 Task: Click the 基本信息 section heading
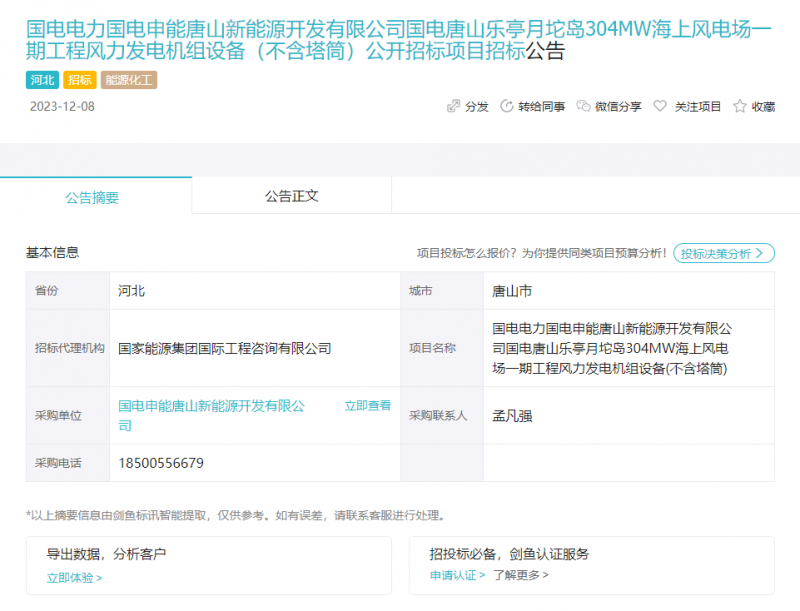[53, 252]
